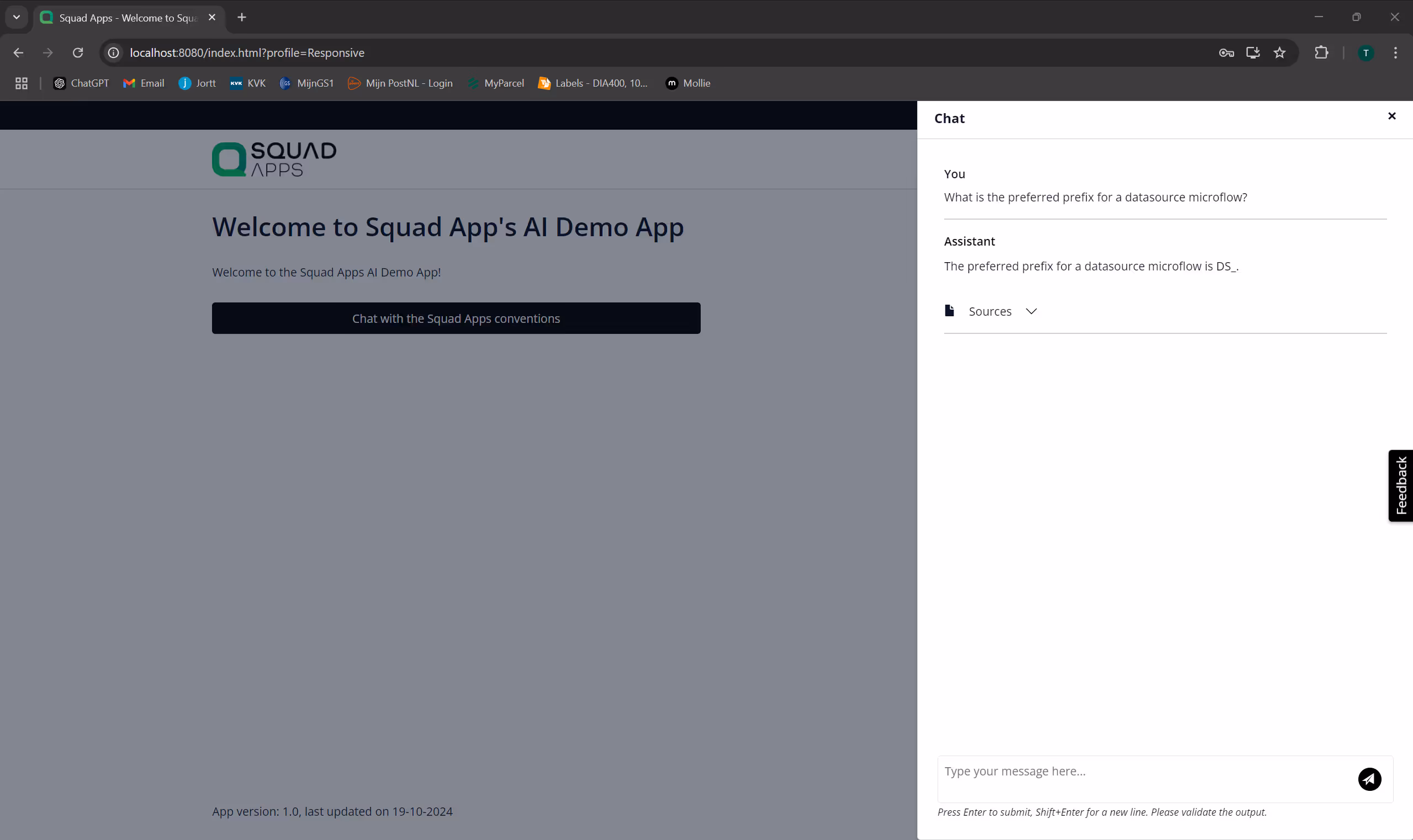Open the Jortt bookmark

(197, 83)
